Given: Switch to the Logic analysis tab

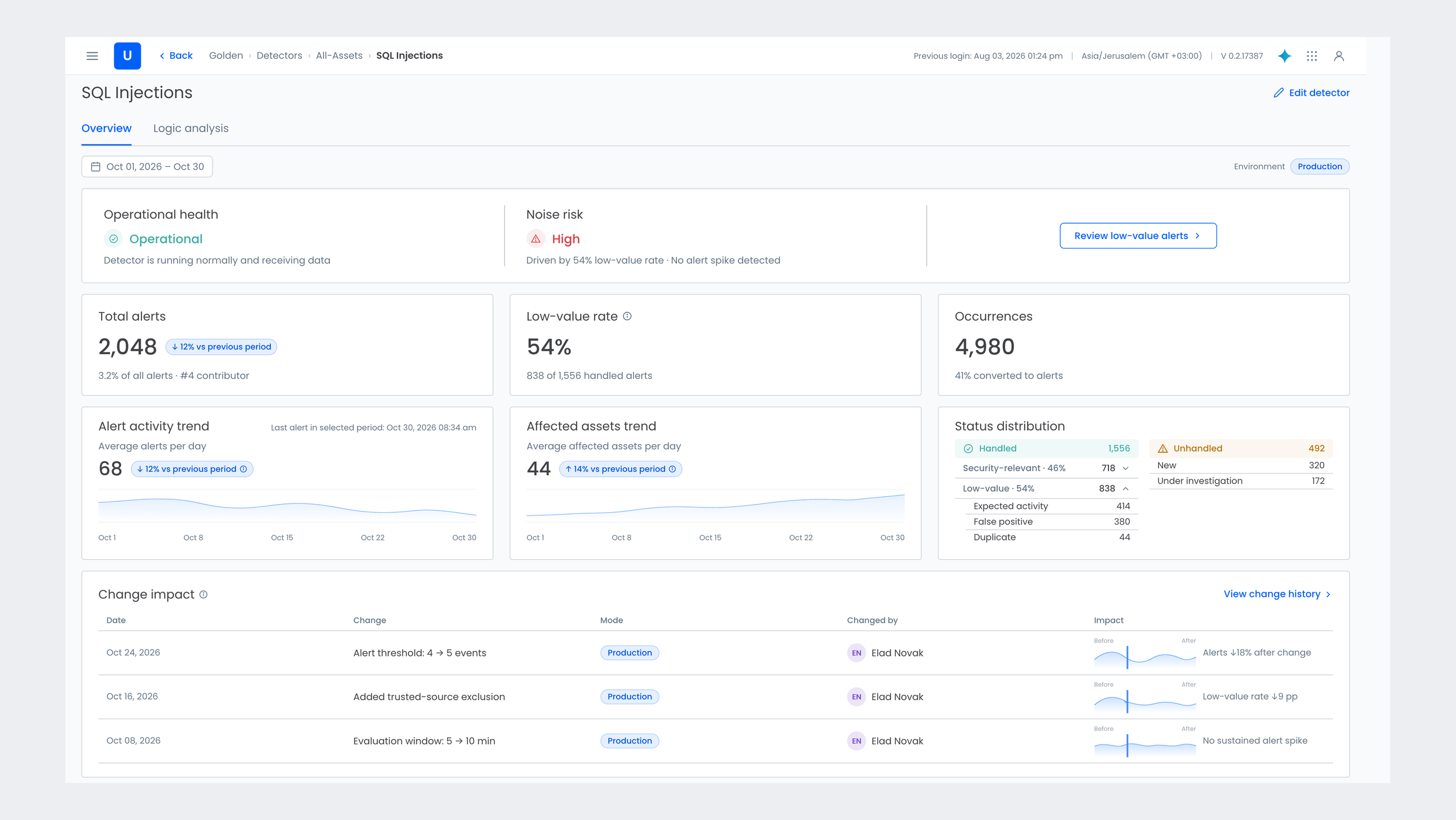Looking at the screenshot, I should [x=191, y=128].
